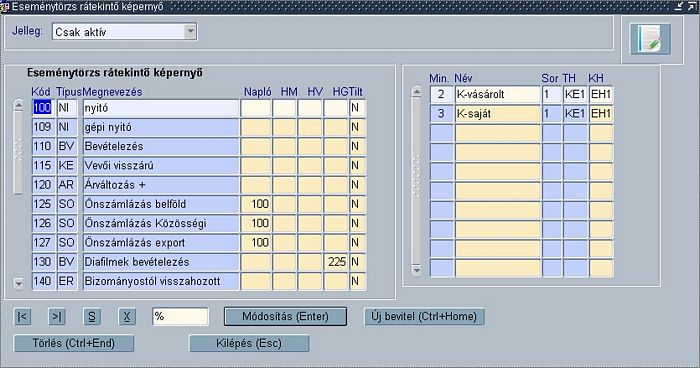Click type ER cell in row 140
Image resolution: width=700 pixels, height=368 pixels.
[x=67, y=281]
